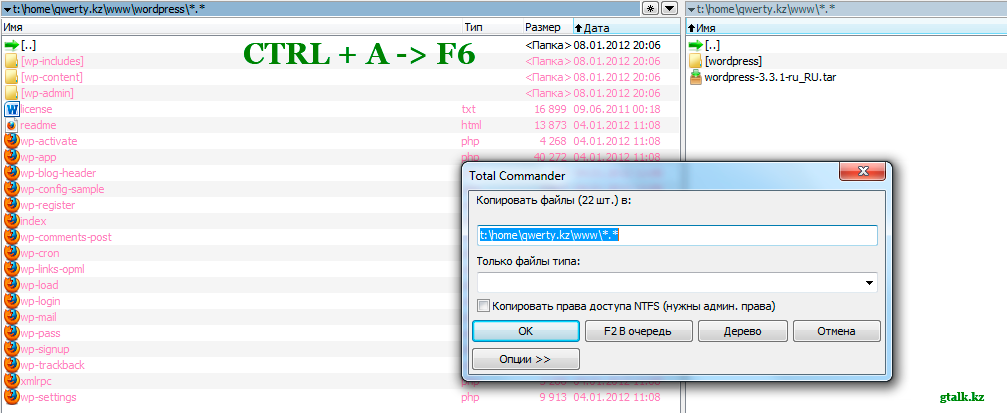
Task: Click the right panel [..] parent arrow icon
Action: pyautogui.click(x=696, y=45)
